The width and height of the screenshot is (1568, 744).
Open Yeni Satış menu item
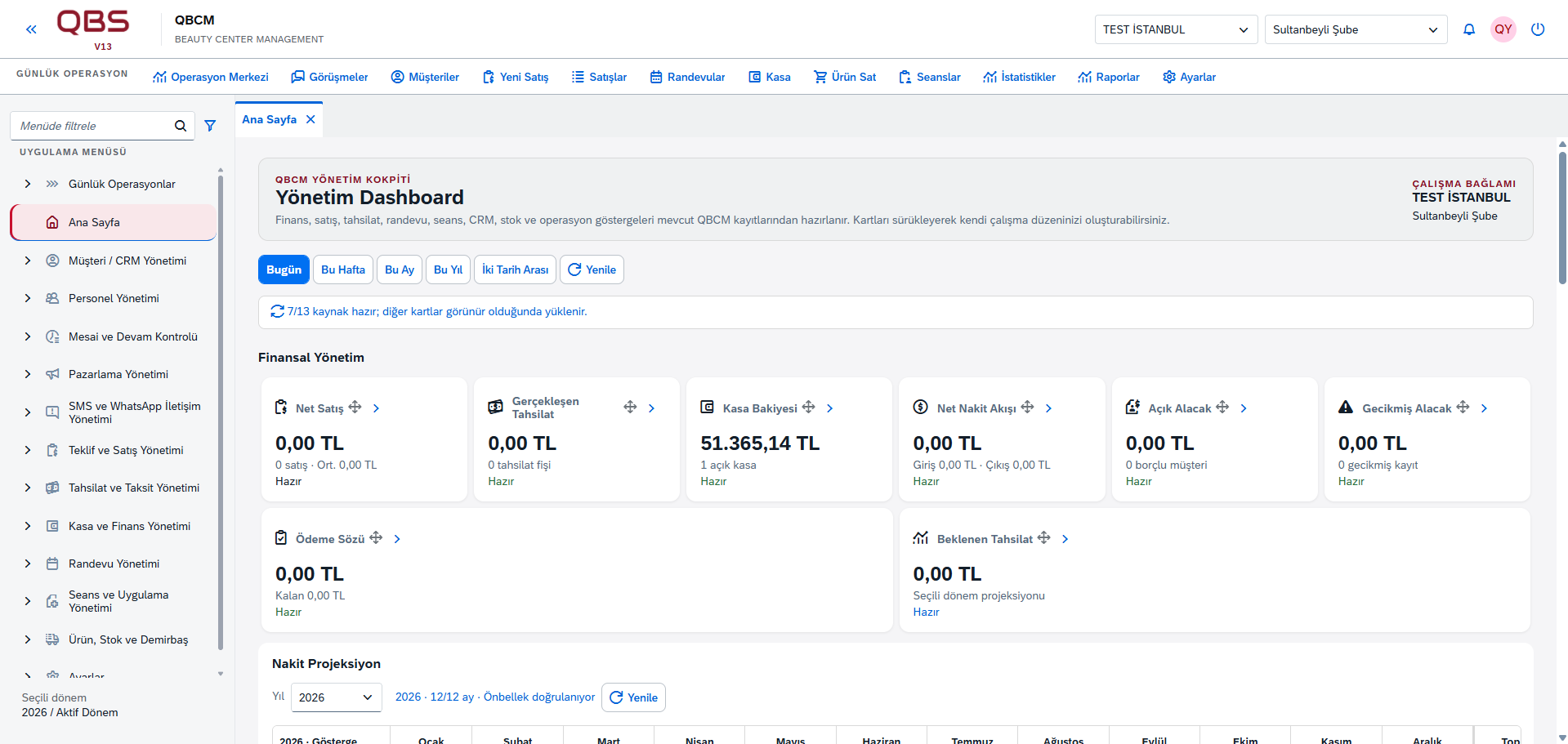515,77
